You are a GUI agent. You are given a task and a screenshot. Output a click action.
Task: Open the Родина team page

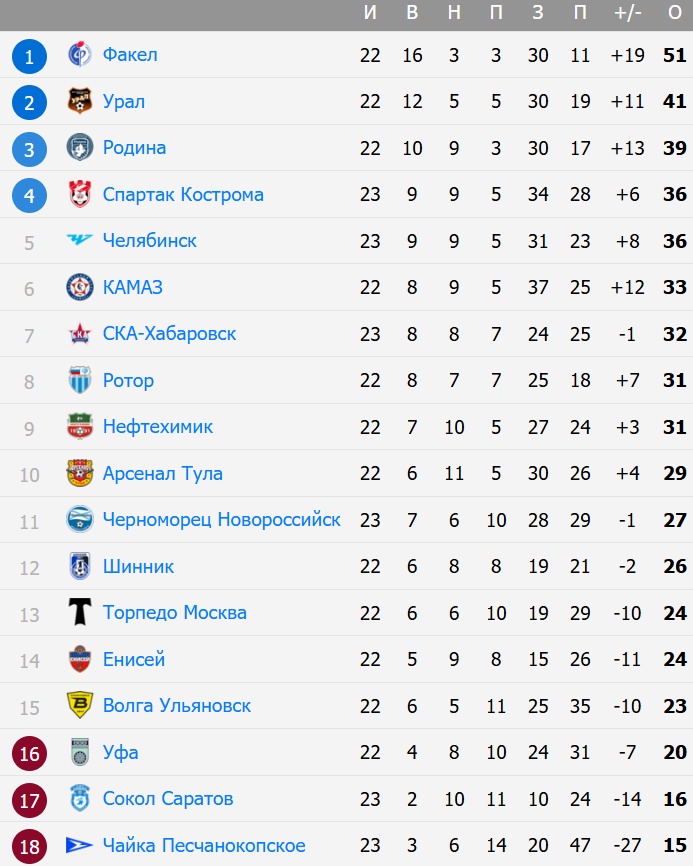coord(134,148)
